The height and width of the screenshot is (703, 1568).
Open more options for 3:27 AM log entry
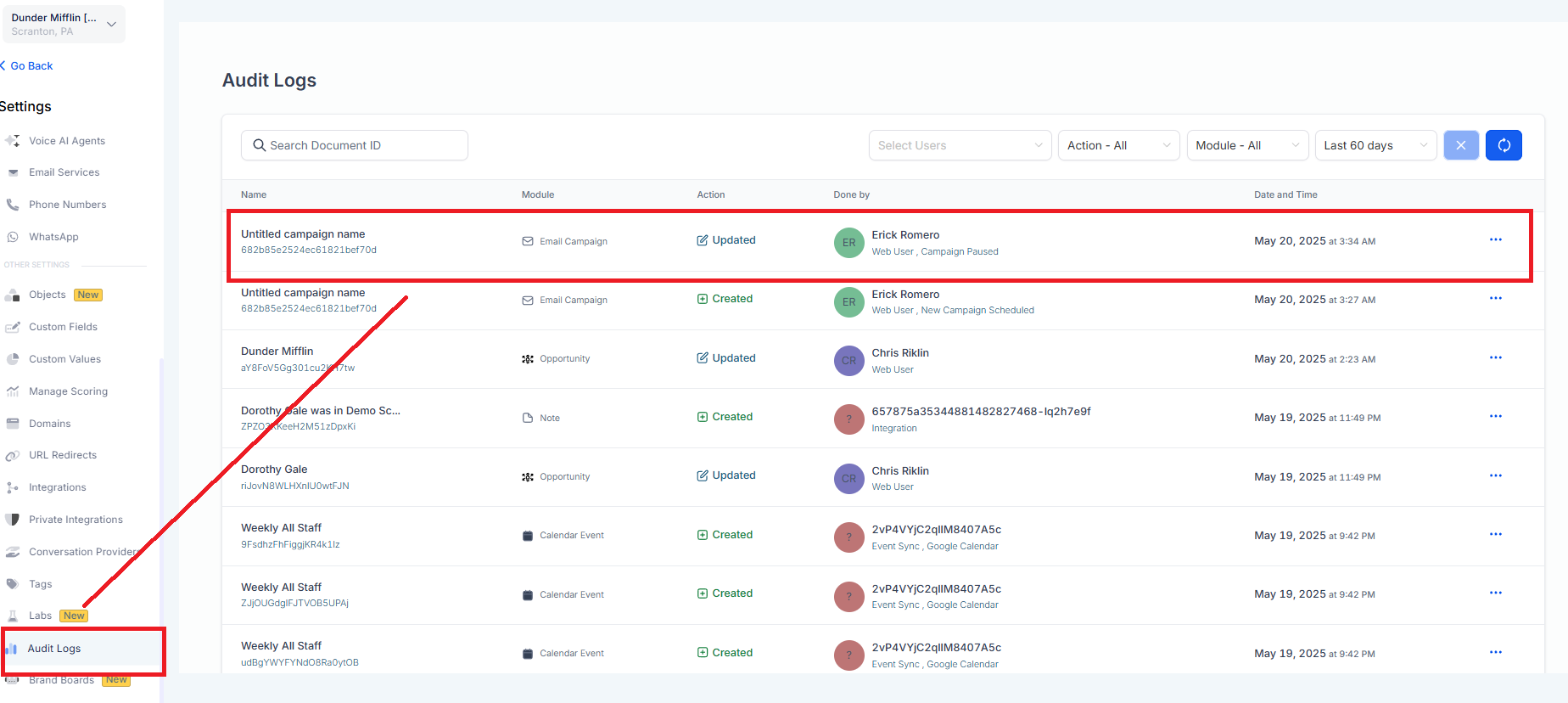coord(1496,298)
